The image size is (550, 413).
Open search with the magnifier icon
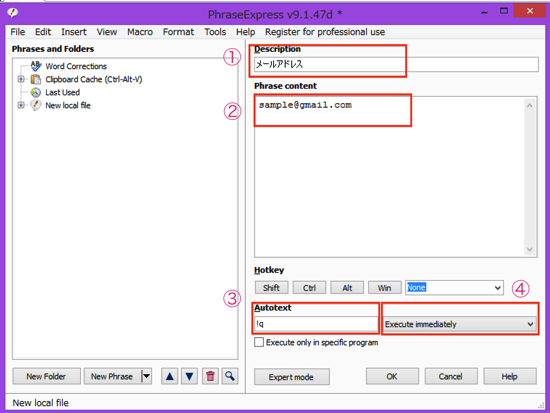(230, 377)
